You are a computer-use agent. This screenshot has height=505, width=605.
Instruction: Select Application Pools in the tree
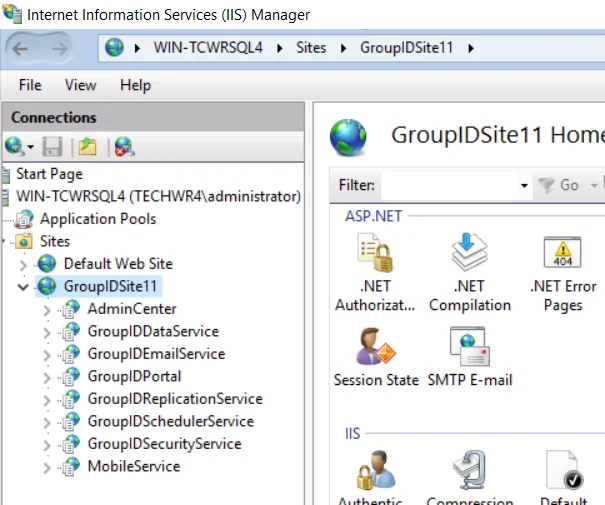tap(98, 219)
